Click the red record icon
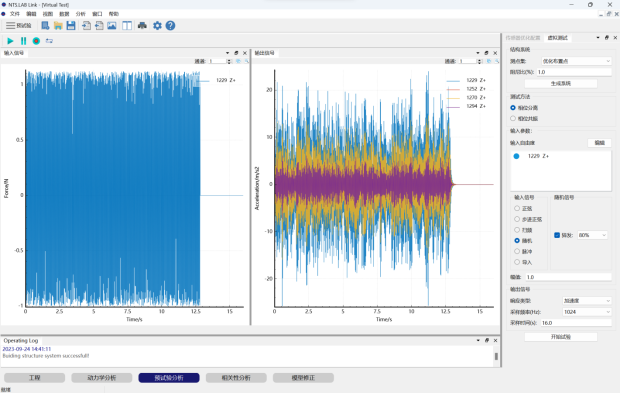Image resolution: width=620 pixels, height=393 pixels. coord(36,41)
